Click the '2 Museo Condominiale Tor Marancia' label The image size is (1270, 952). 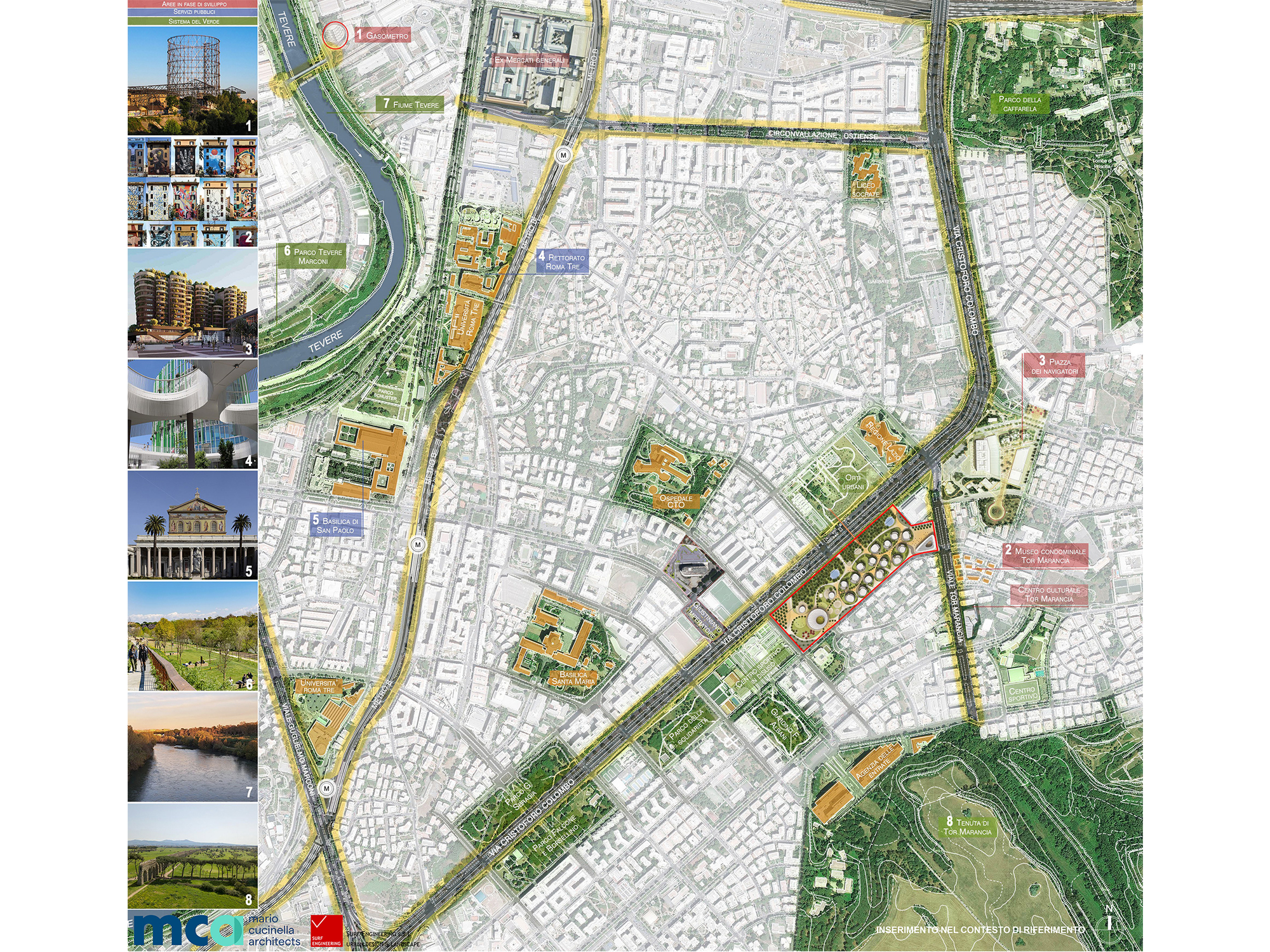[1045, 555]
